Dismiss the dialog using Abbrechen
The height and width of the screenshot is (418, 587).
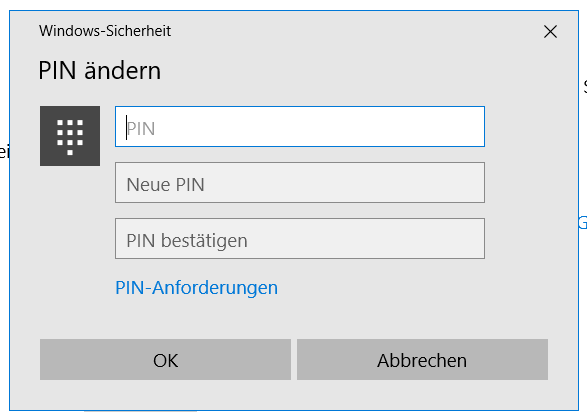click(x=422, y=360)
